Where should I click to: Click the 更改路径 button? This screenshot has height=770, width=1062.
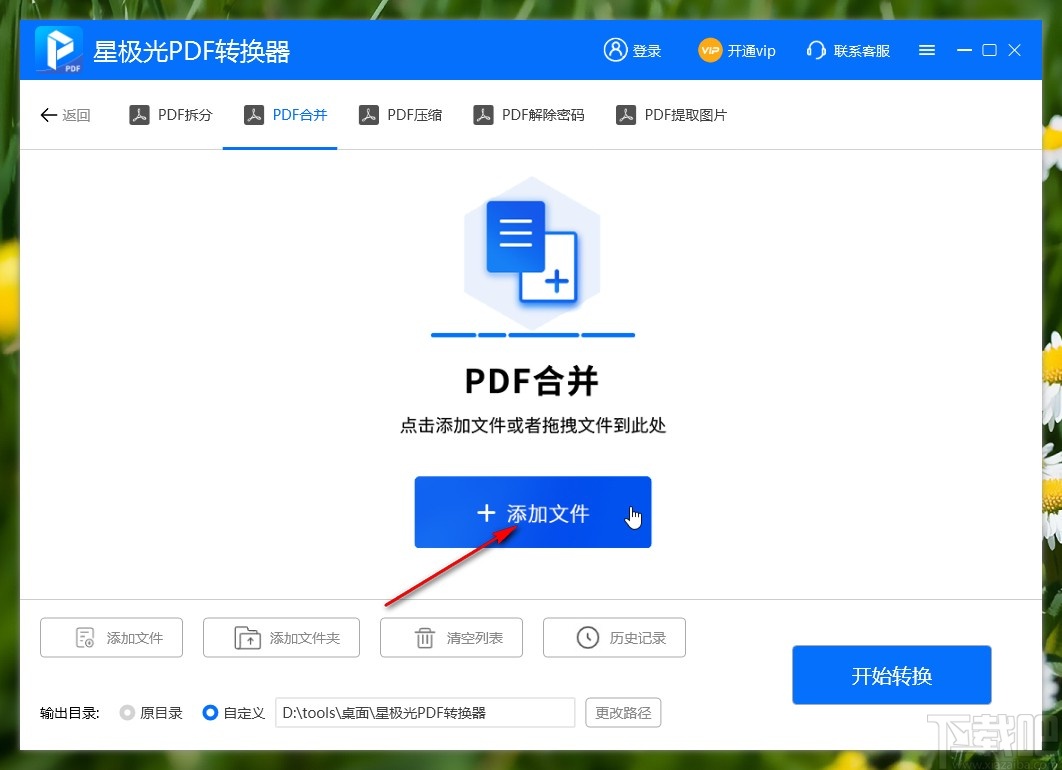(x=623, y=712)
